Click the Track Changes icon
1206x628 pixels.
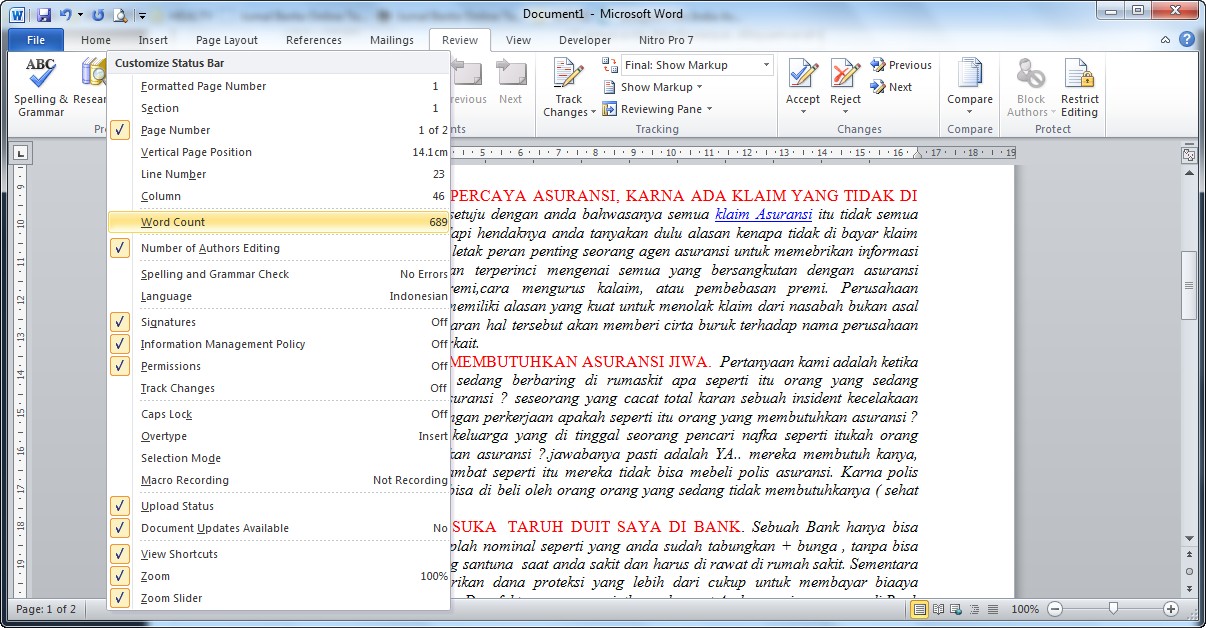pos(568,76)
